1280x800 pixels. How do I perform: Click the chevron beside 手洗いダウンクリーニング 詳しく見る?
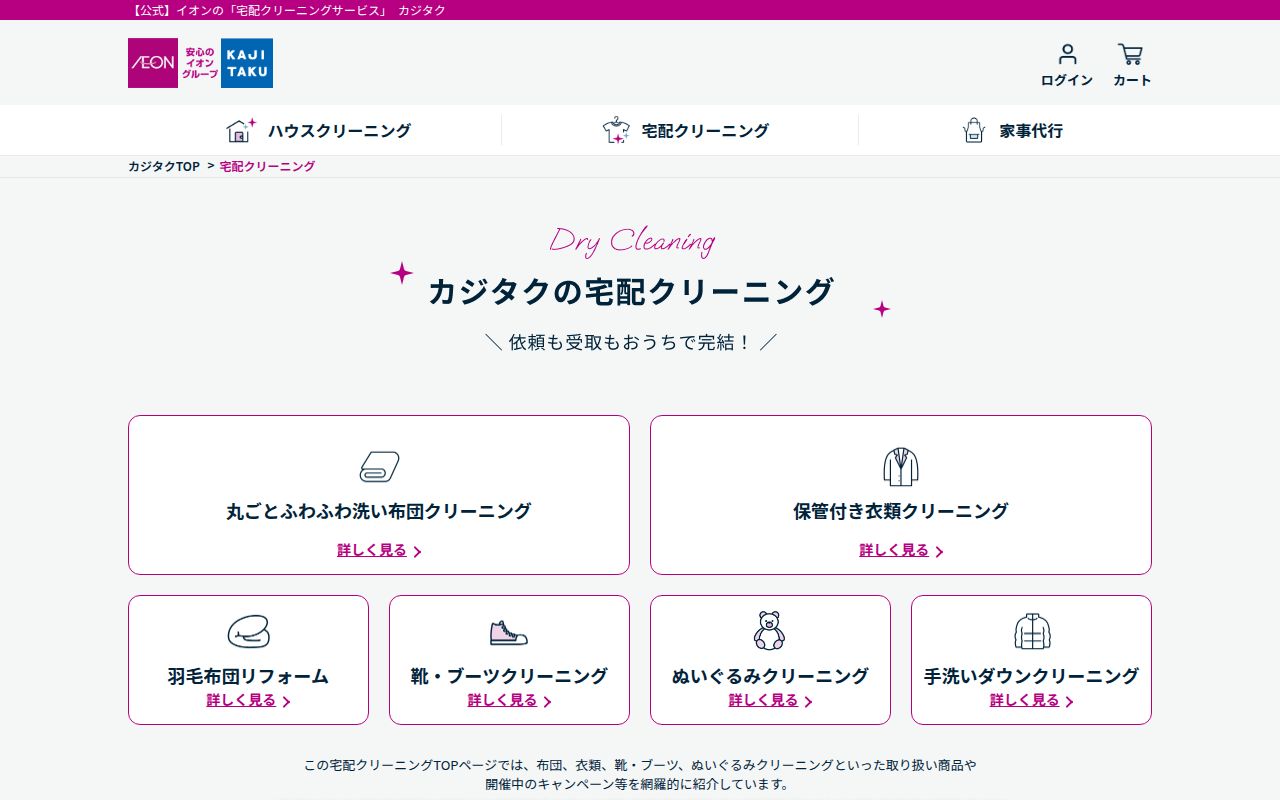pos(1070,701)
